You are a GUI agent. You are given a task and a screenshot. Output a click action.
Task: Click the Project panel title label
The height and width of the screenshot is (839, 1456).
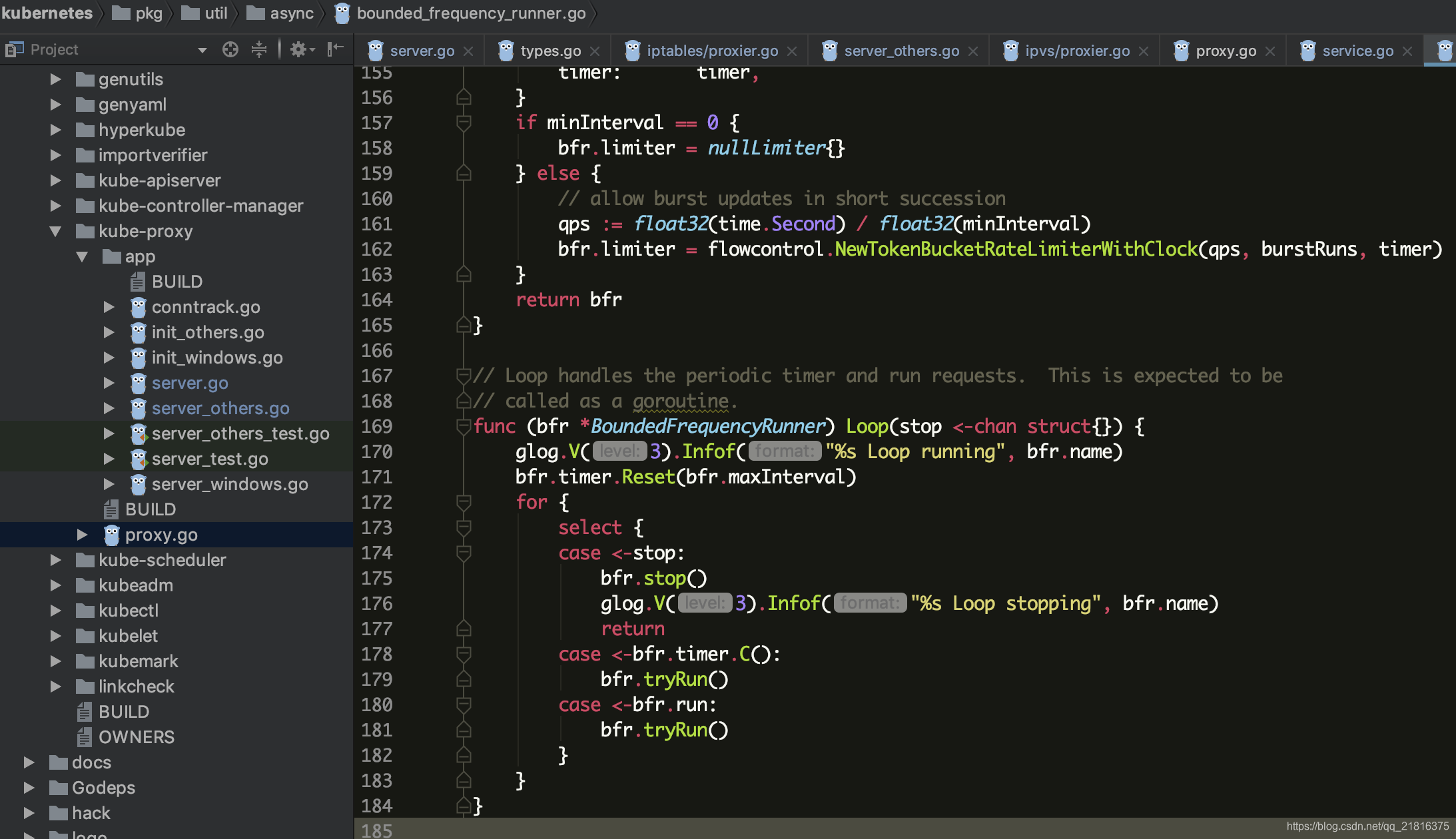point(54,49)
